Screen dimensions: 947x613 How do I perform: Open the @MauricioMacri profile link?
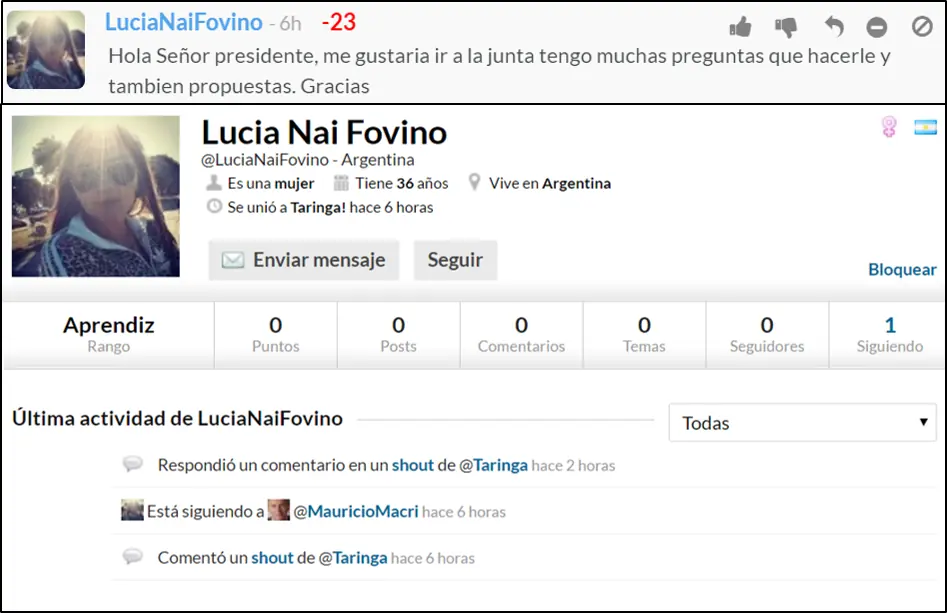point(356,512)
